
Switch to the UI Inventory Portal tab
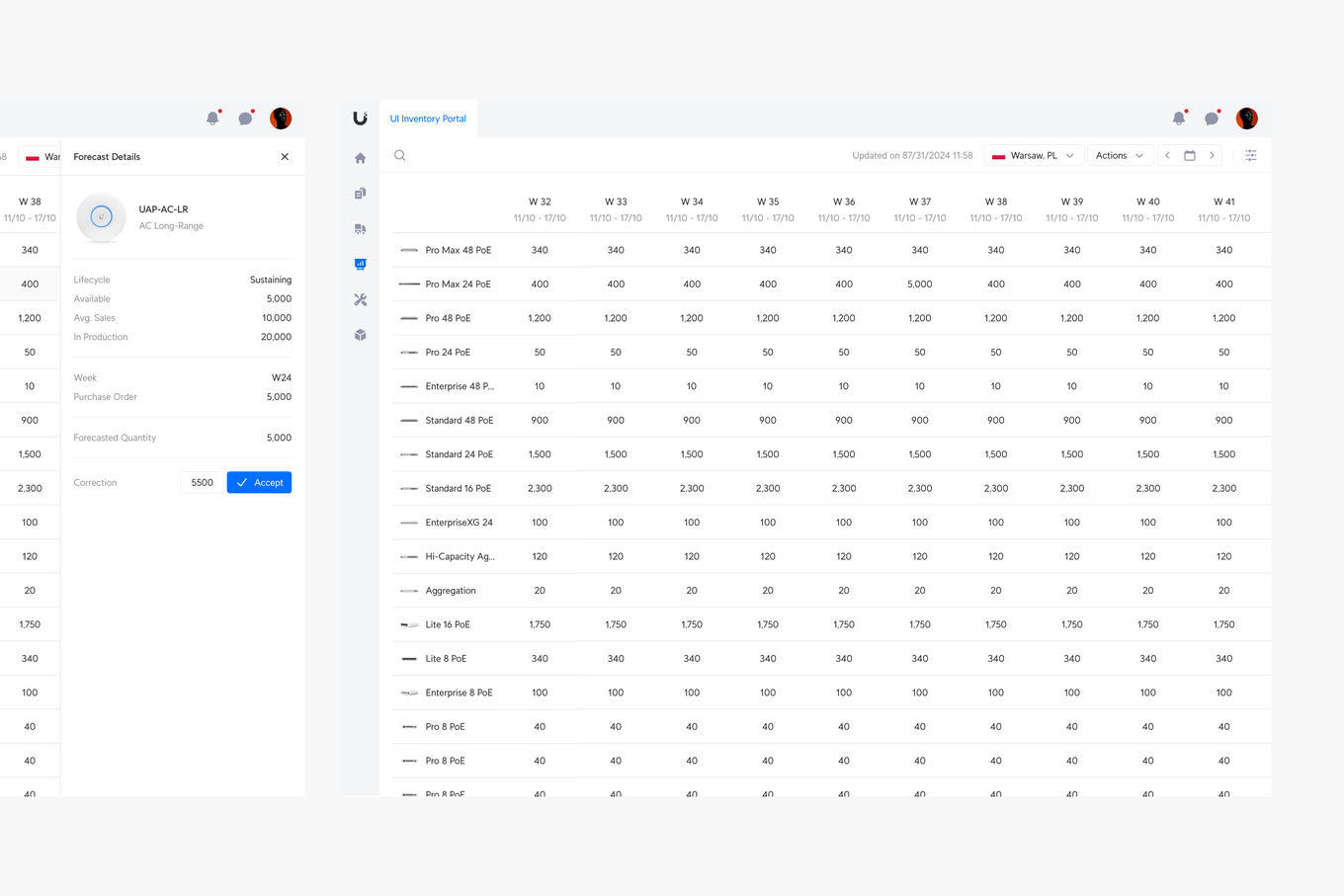click(x=428, y=119)
